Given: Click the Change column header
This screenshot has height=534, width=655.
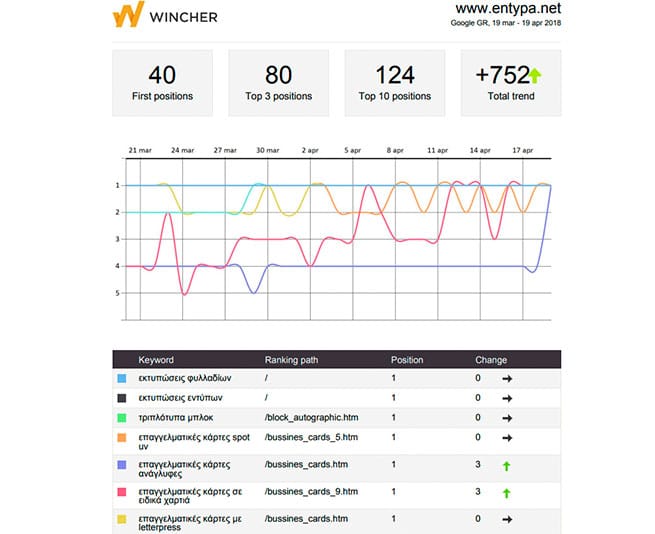Looking at the screenshot, I should pyautogui.click(x=491, y=360).
